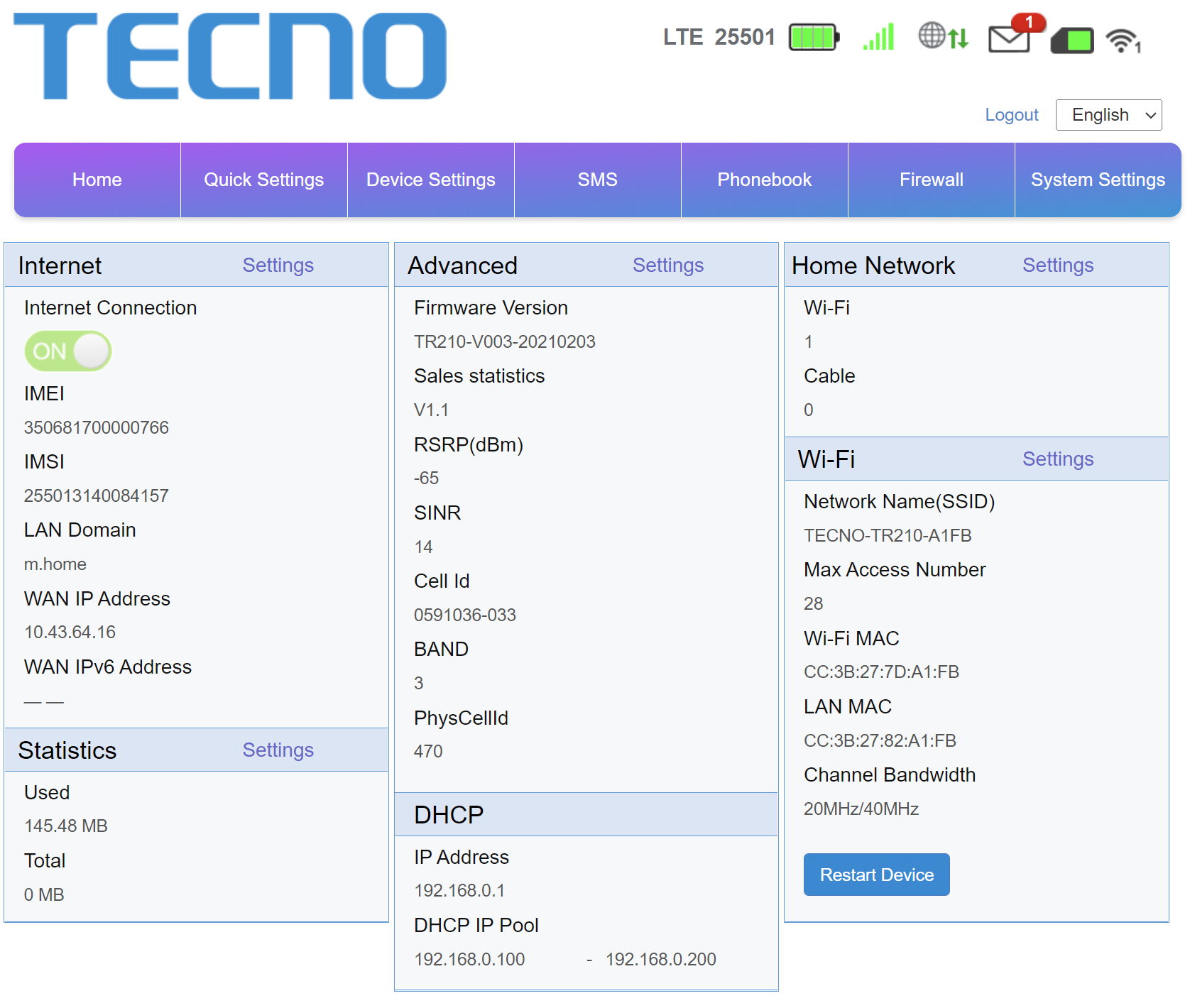The width and height of the screenshot is (1190, 1008).
Task: Click the green signal strength bars
Action: point(878,37)
